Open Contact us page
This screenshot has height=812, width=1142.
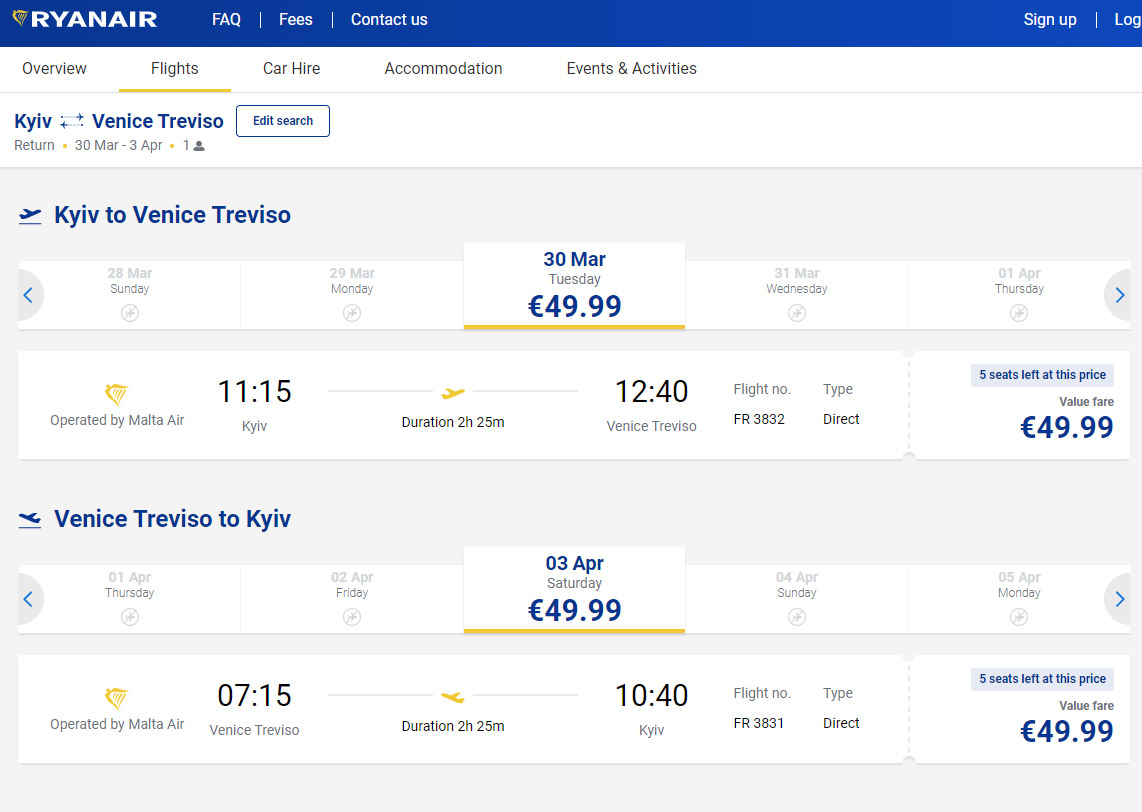(x=389, y=20)
